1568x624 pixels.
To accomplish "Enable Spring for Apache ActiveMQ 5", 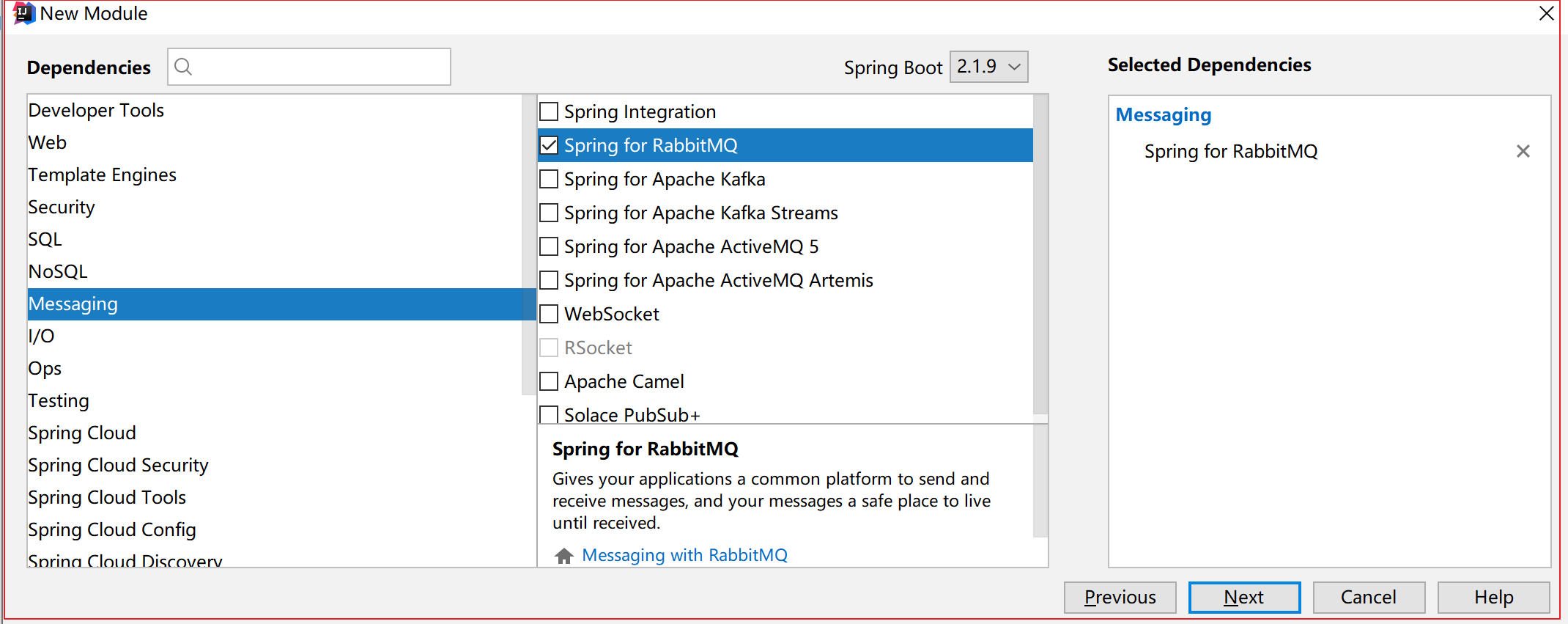I will [x=549, y=246].
